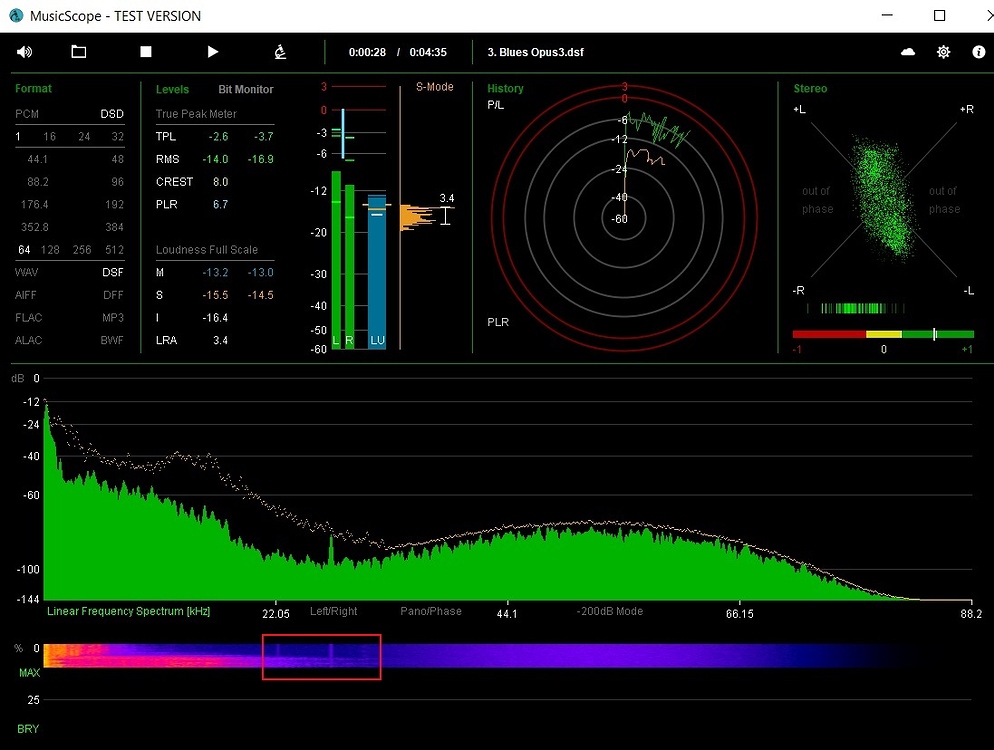Open a file with the folder icon
The width and height of the screenshot is (994, 750).
click(79, 51)
